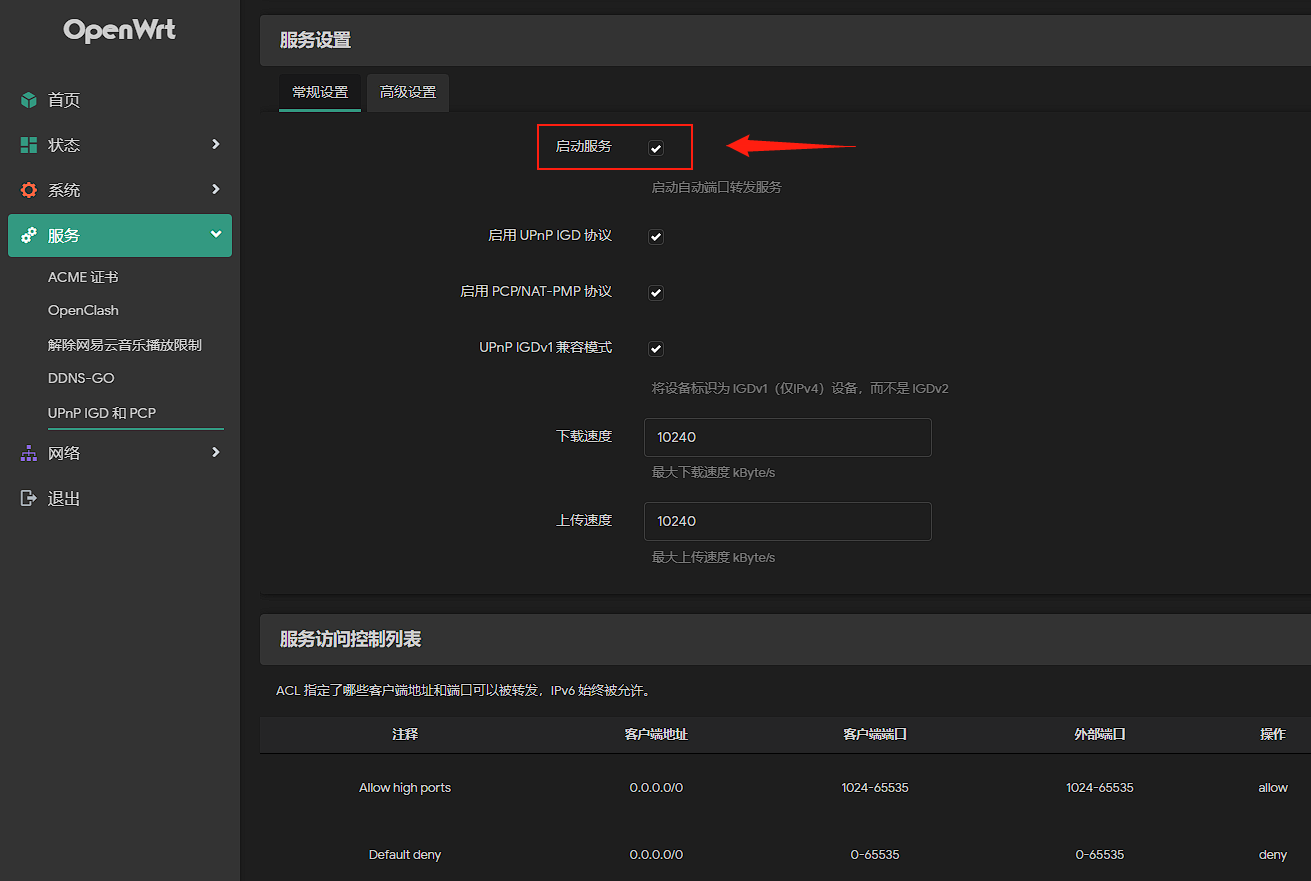Click the cube icon beside 首页

[29, 100]
